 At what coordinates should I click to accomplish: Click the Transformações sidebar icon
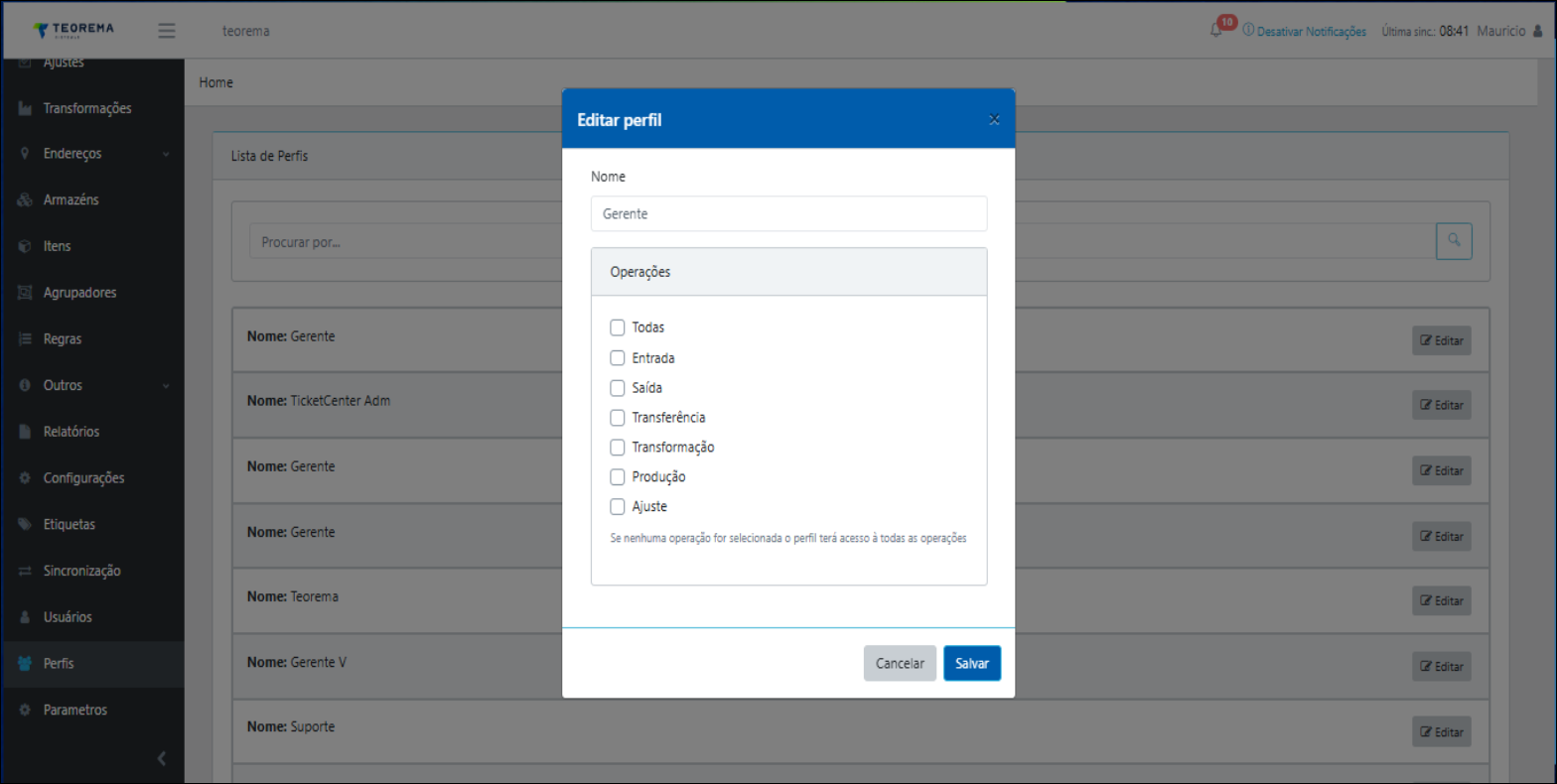click(x=26, y=108)
